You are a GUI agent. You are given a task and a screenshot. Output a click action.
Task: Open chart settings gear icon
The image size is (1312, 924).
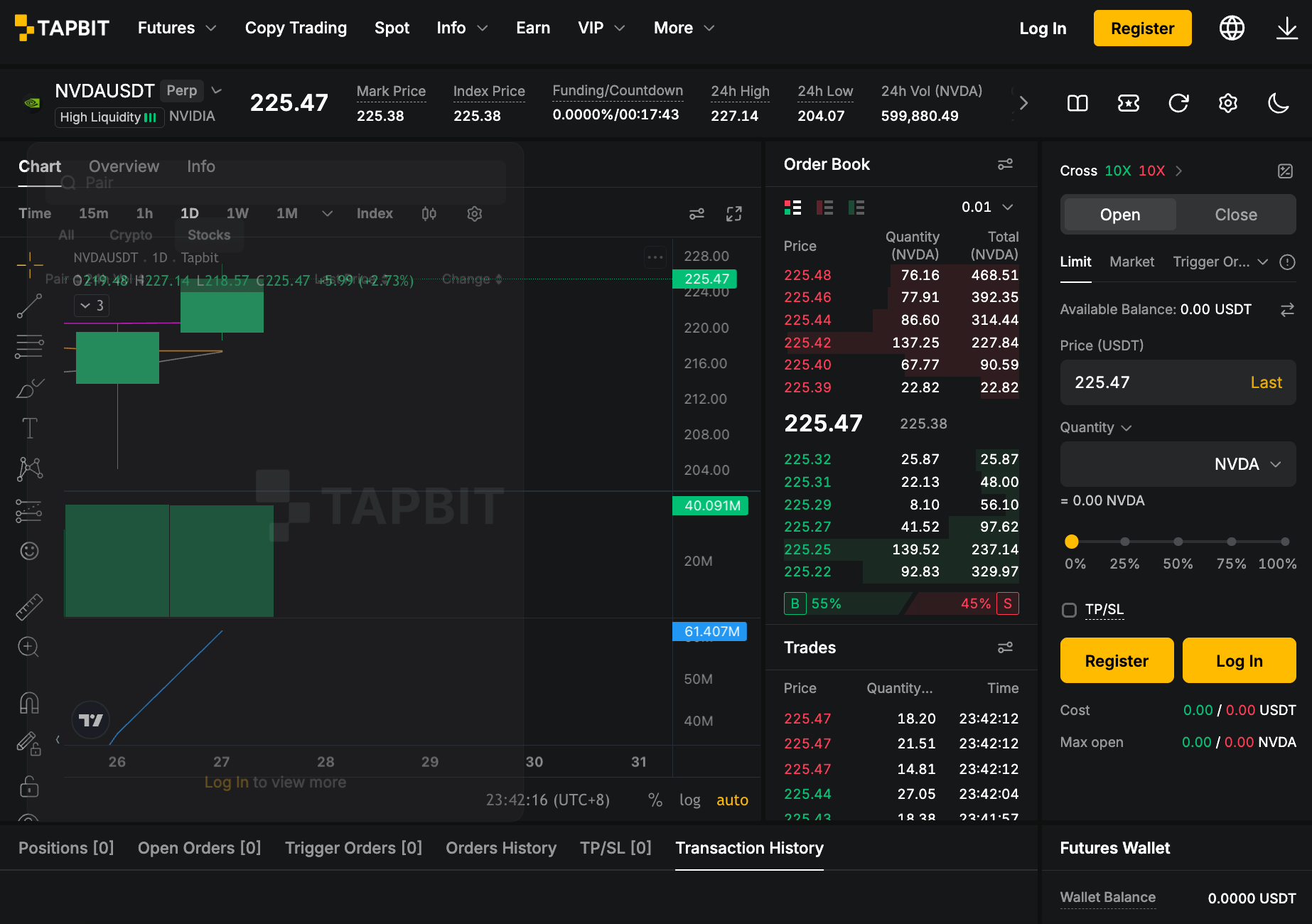[475, 213]
